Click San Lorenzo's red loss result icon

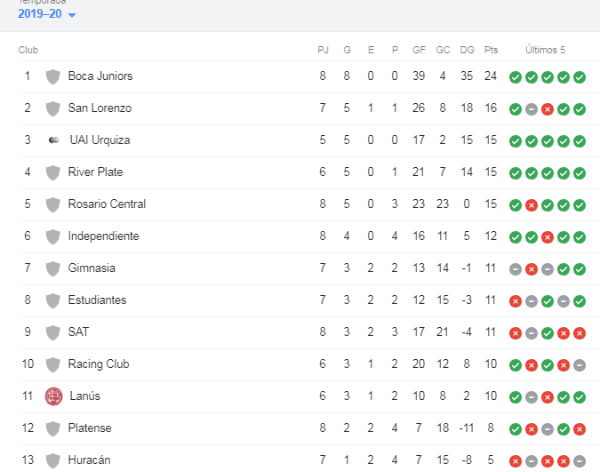[x=547, y=108]
